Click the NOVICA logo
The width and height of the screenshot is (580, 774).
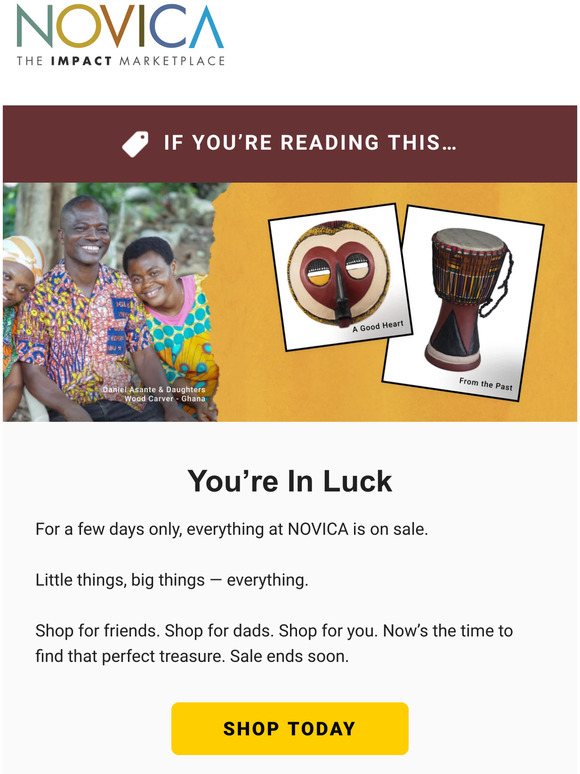(120, 36)
